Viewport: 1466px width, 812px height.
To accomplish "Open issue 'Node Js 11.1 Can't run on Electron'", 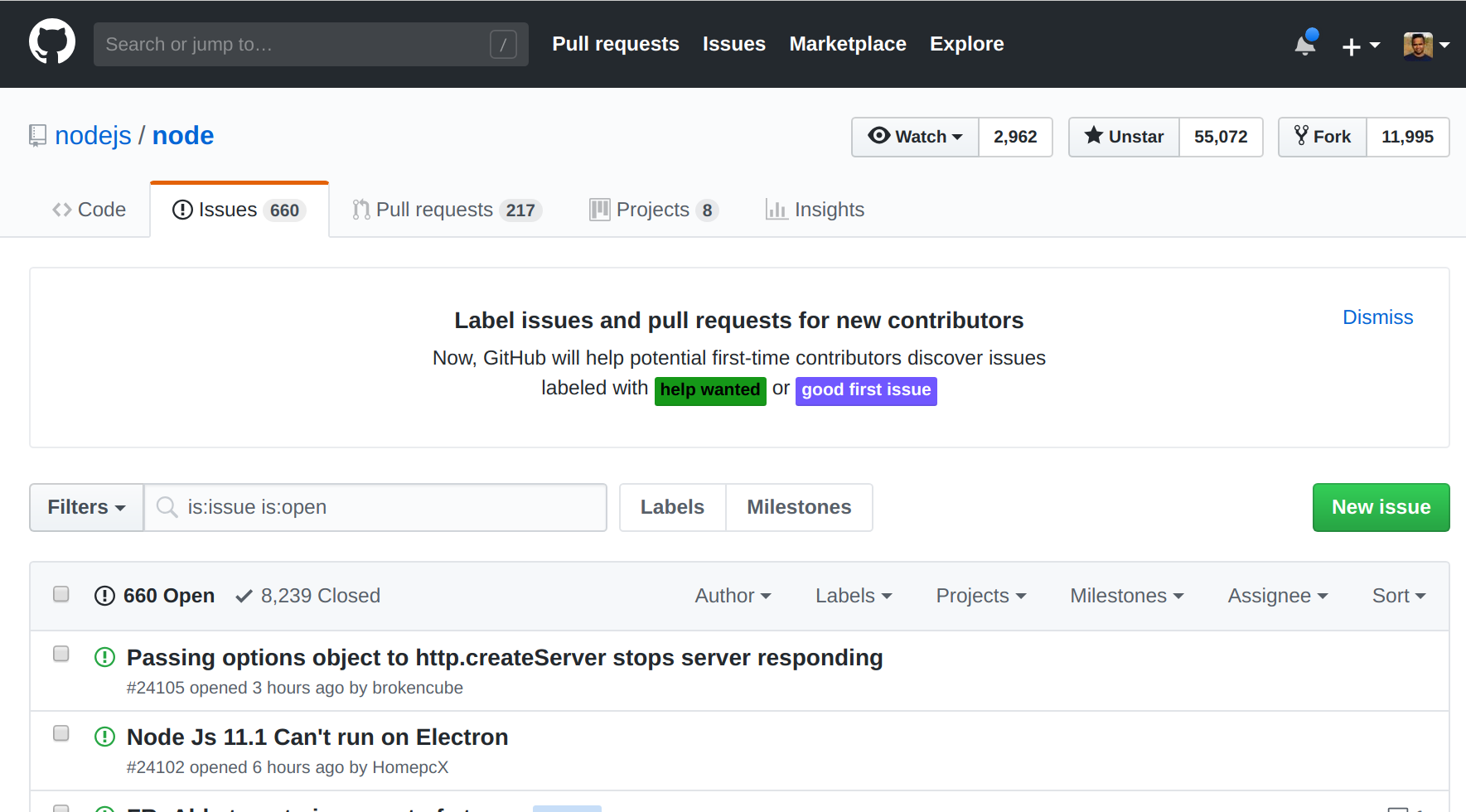I will click(x=317, y=737).
